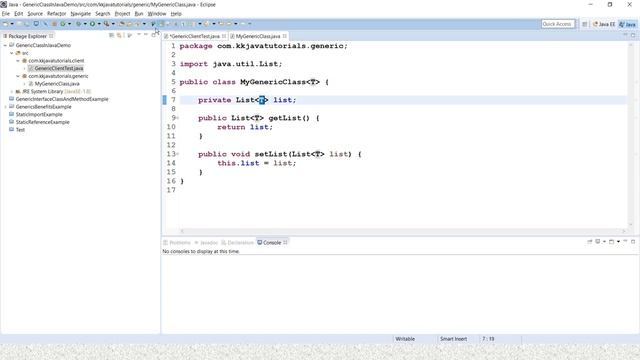This screenshot has width=640, height=360.
Task: Open the Declaration tab
Action: [x=237, y=242]
